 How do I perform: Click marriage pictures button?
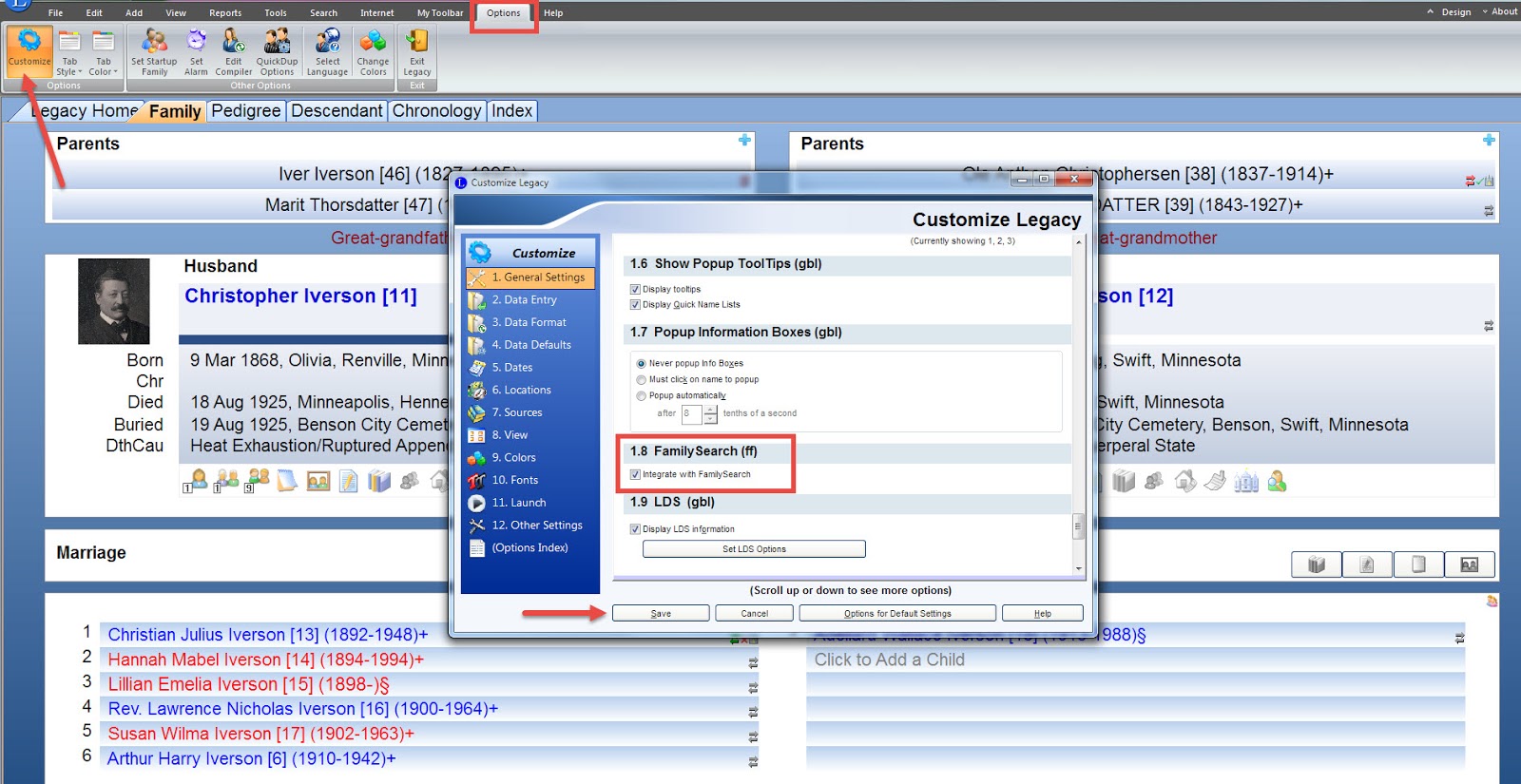pos(1470,564)
